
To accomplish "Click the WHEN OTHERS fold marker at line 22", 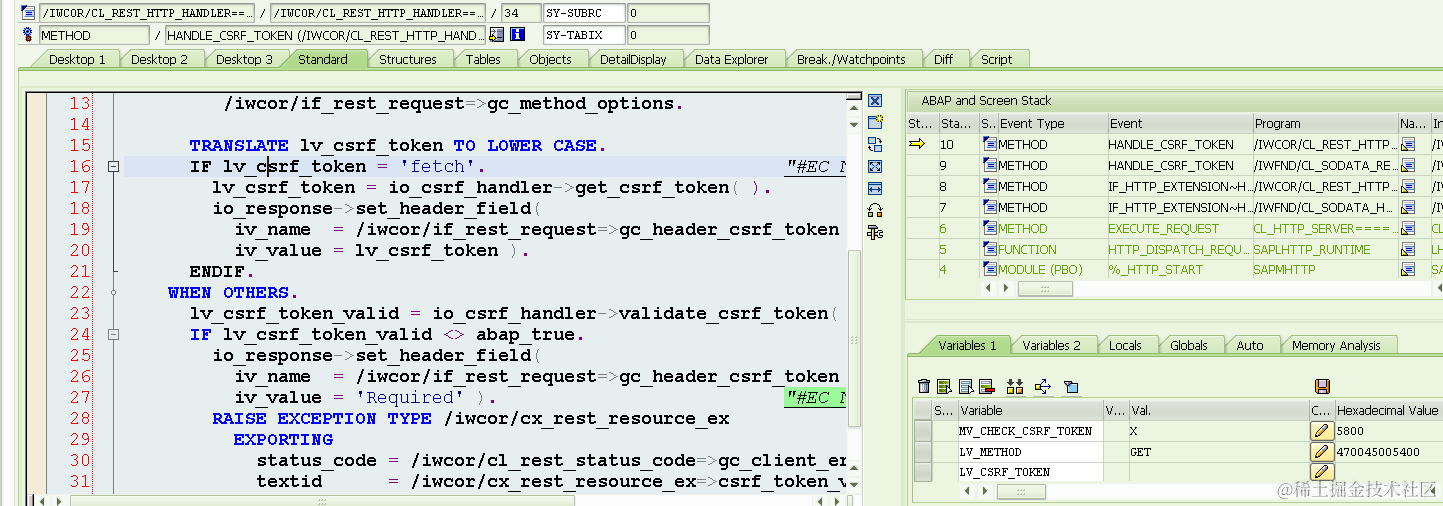I will 113,292.
